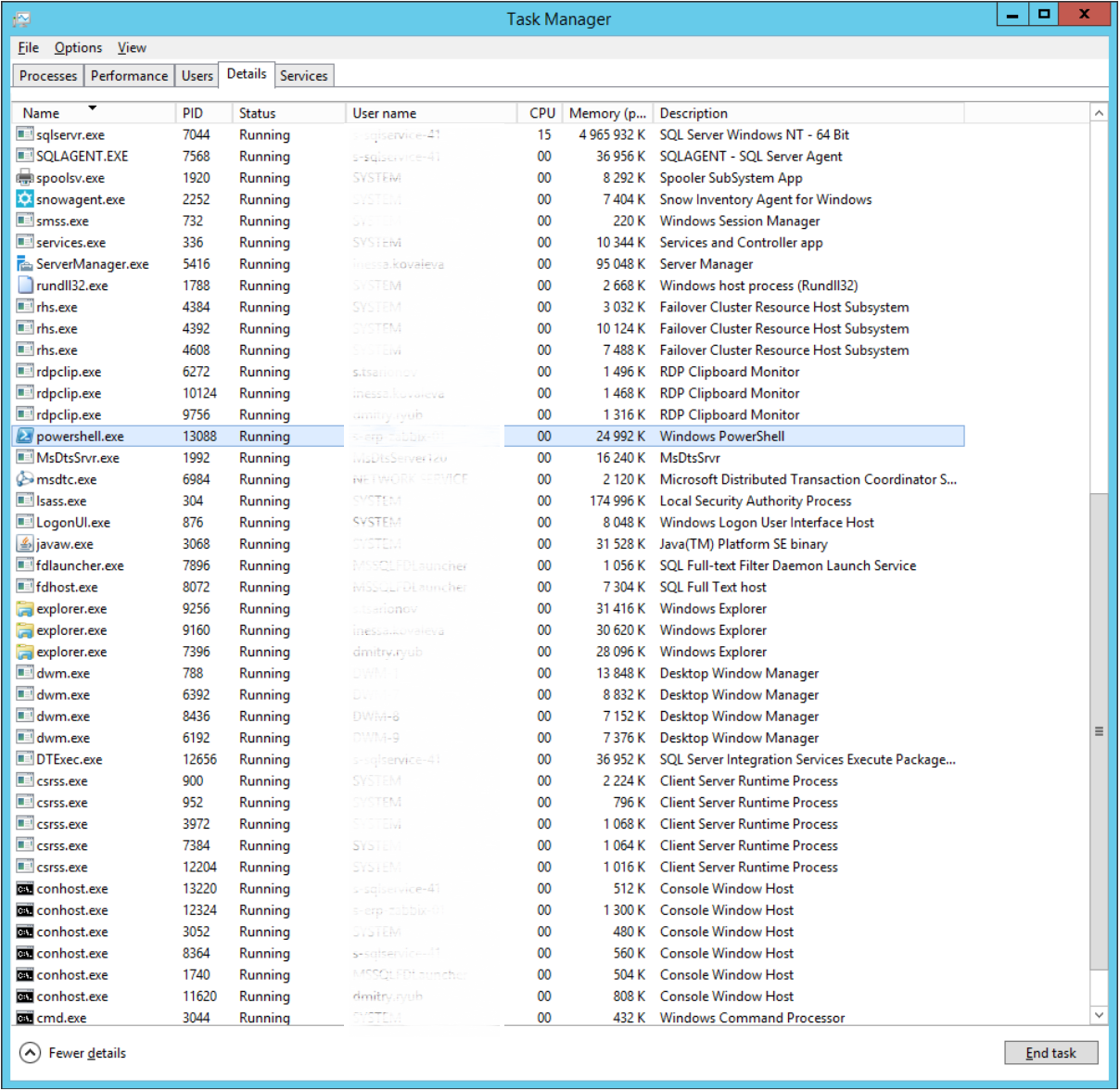The image size is (1120, 1091).
Task: Click the snowagent.exe gear icon
Action: (x=26, y=198)
